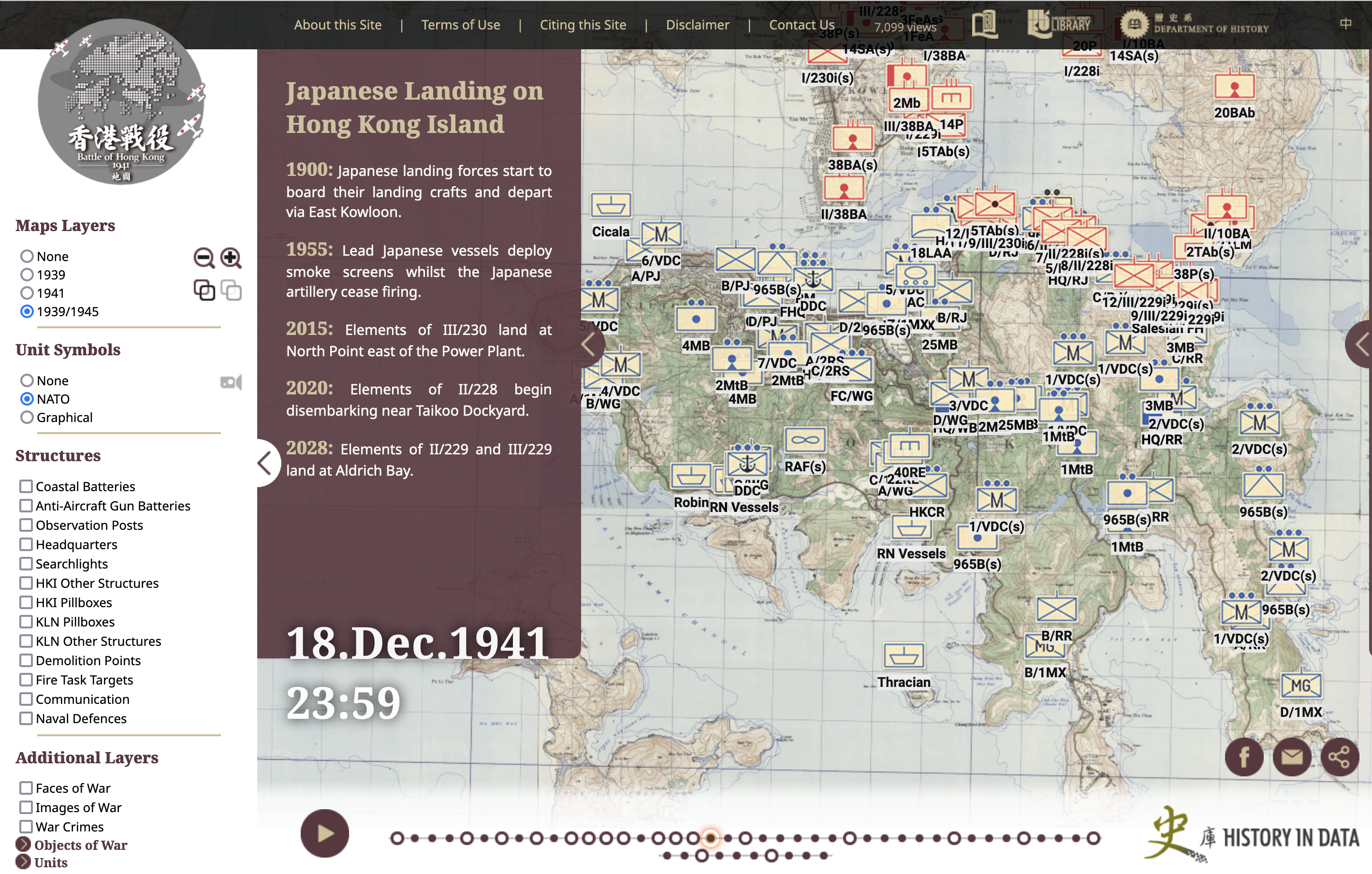The image size is (1372, 874).
Task: Expand the Objects of War section
Action: (x=23, y=845)
